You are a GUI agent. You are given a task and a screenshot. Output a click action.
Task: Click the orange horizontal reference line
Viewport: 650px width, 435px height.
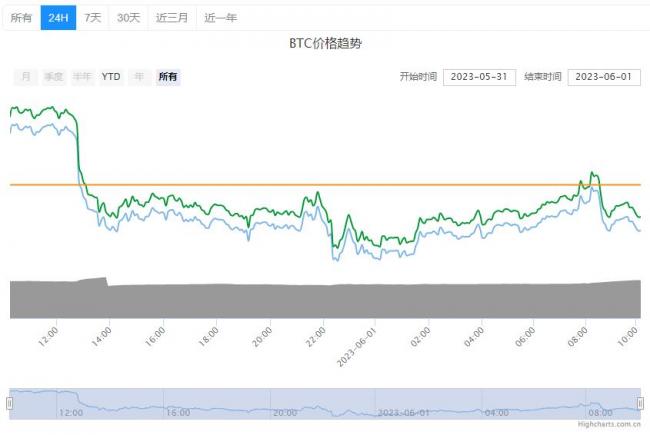pyautogui.click(x=300, y=185)
